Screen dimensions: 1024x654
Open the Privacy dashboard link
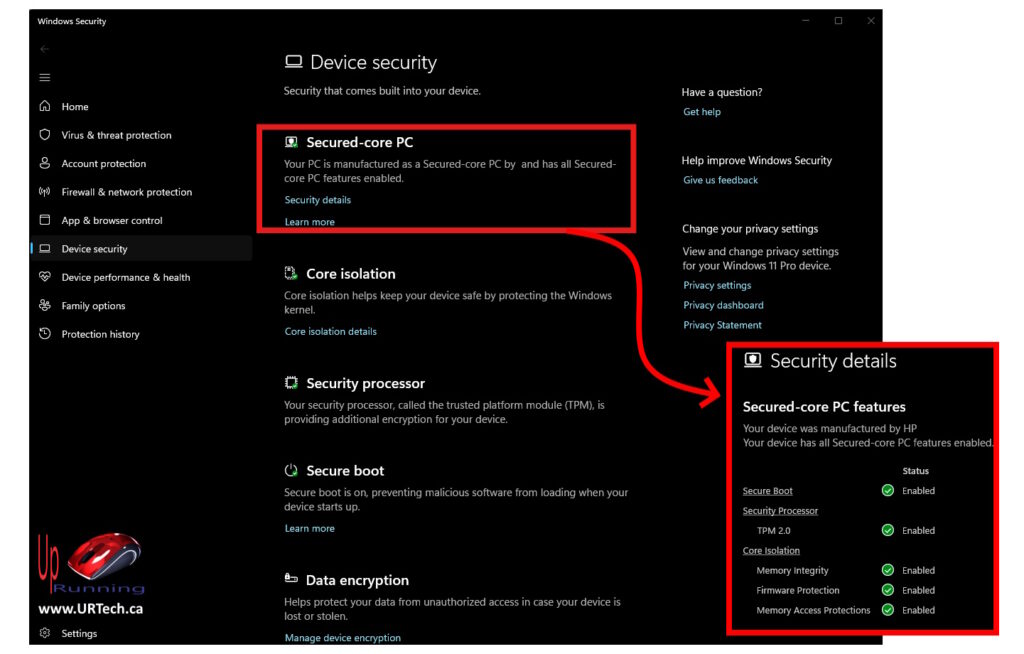tap(723, 305)
